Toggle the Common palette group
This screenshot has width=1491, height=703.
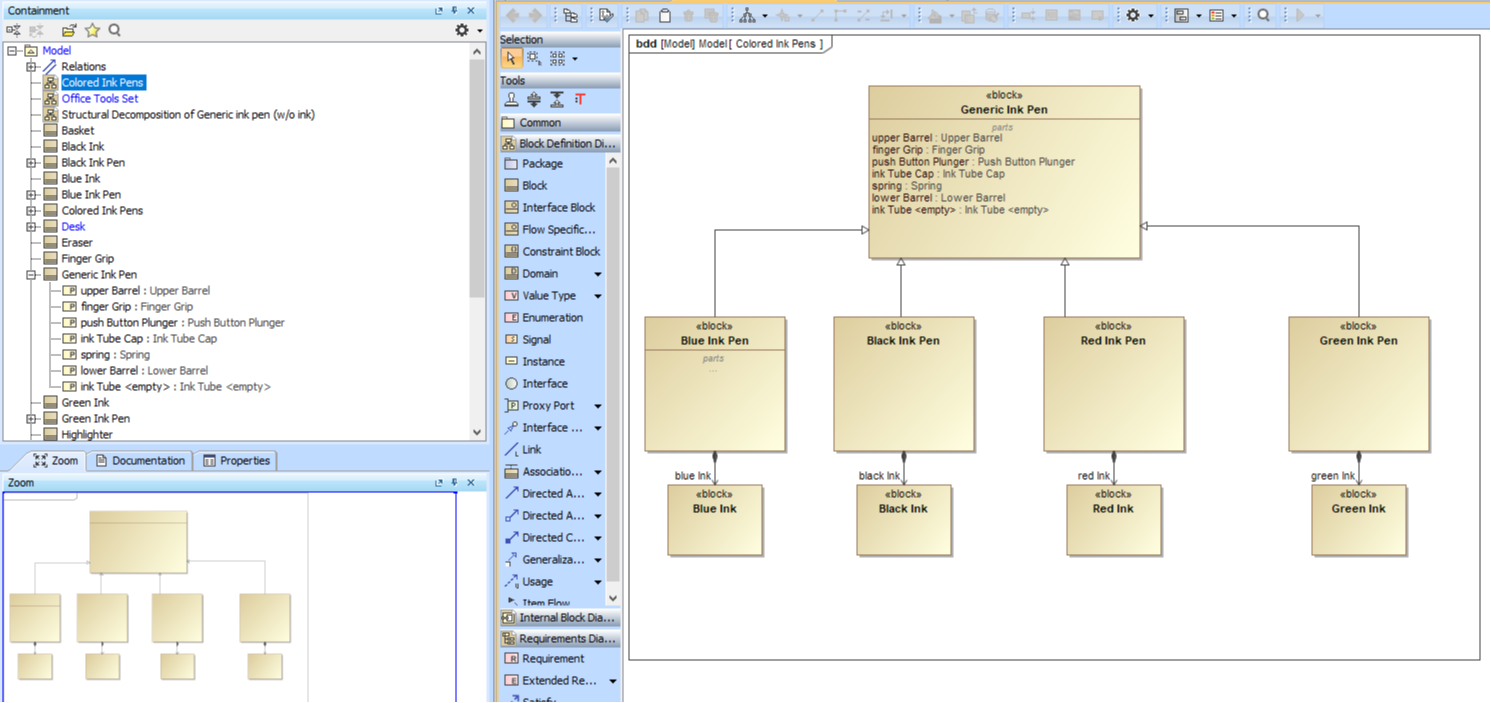[x=540, y=123]
